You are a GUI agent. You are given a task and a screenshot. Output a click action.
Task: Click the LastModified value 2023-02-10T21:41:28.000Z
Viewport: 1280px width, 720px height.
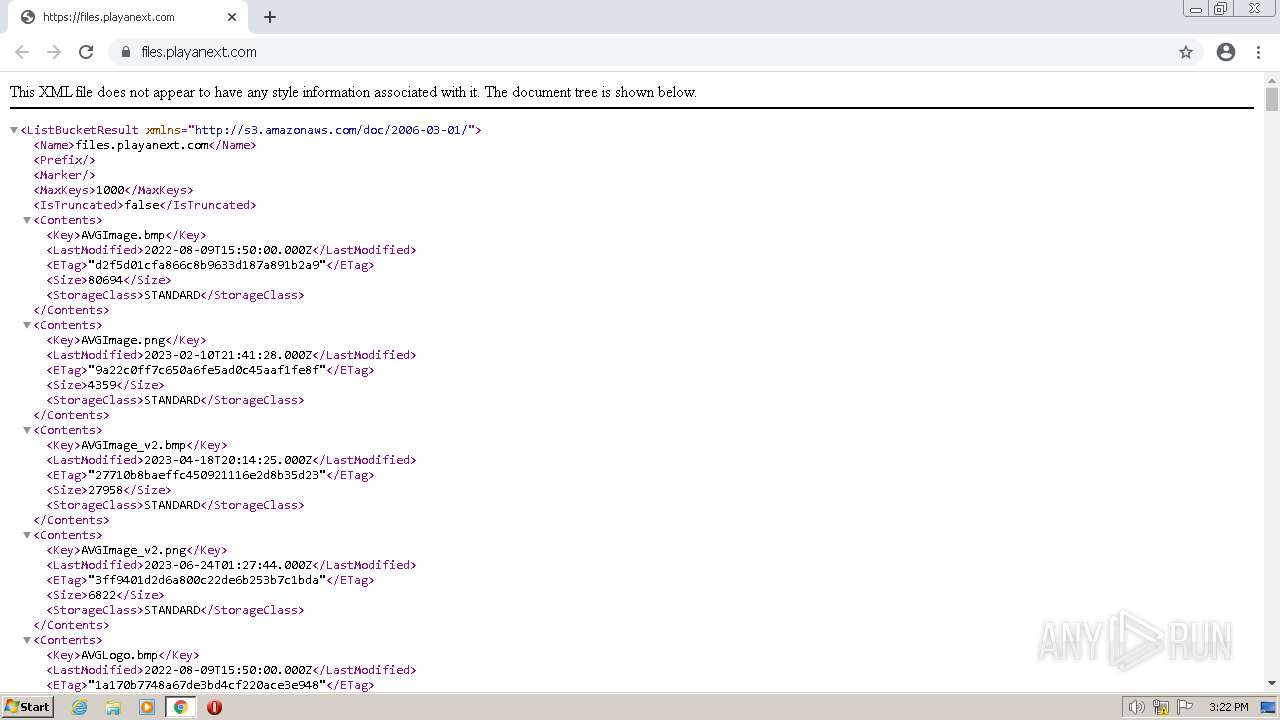click(x=229, y=355)
